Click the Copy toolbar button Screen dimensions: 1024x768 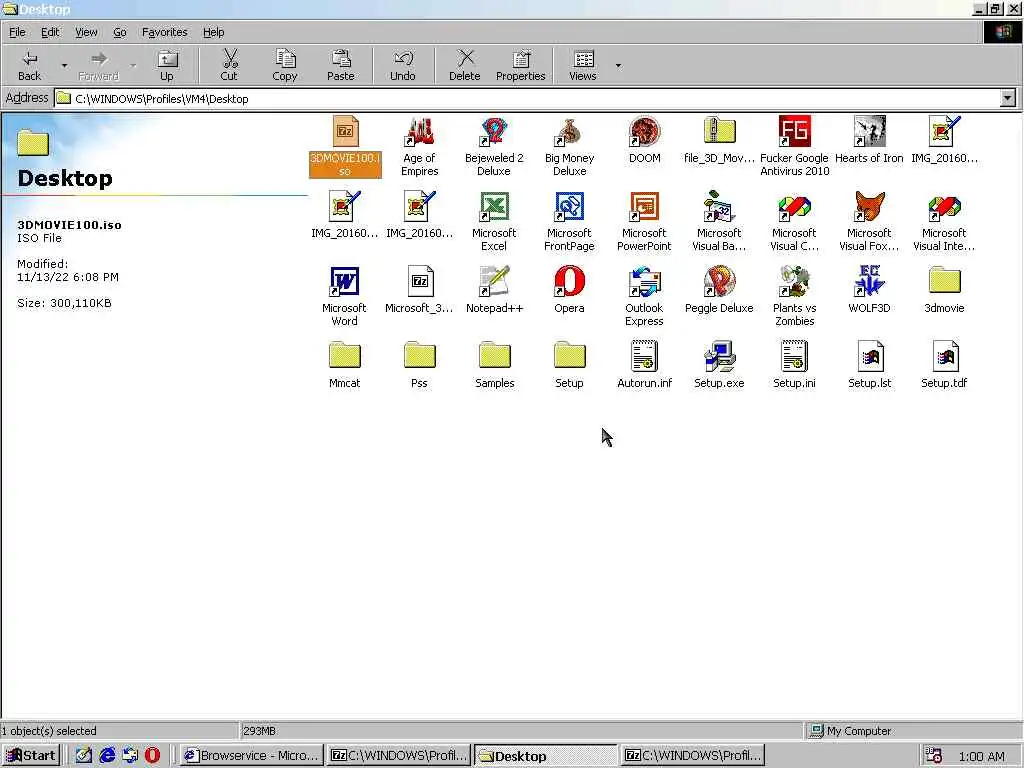(285, 65)
